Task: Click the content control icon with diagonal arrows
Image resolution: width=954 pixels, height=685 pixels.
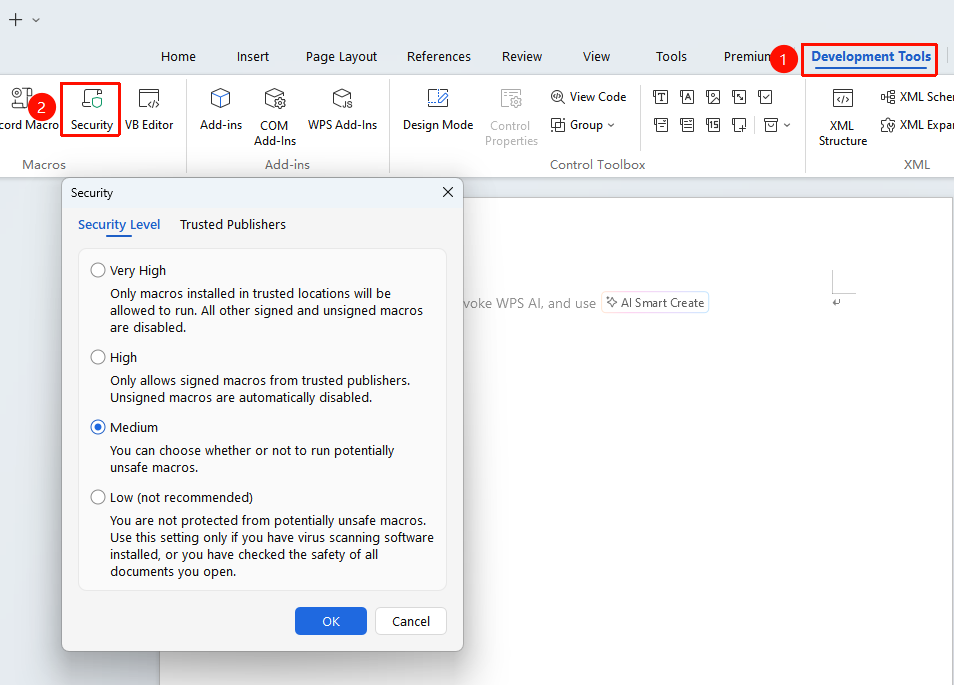Action: (x=739, y=97)
